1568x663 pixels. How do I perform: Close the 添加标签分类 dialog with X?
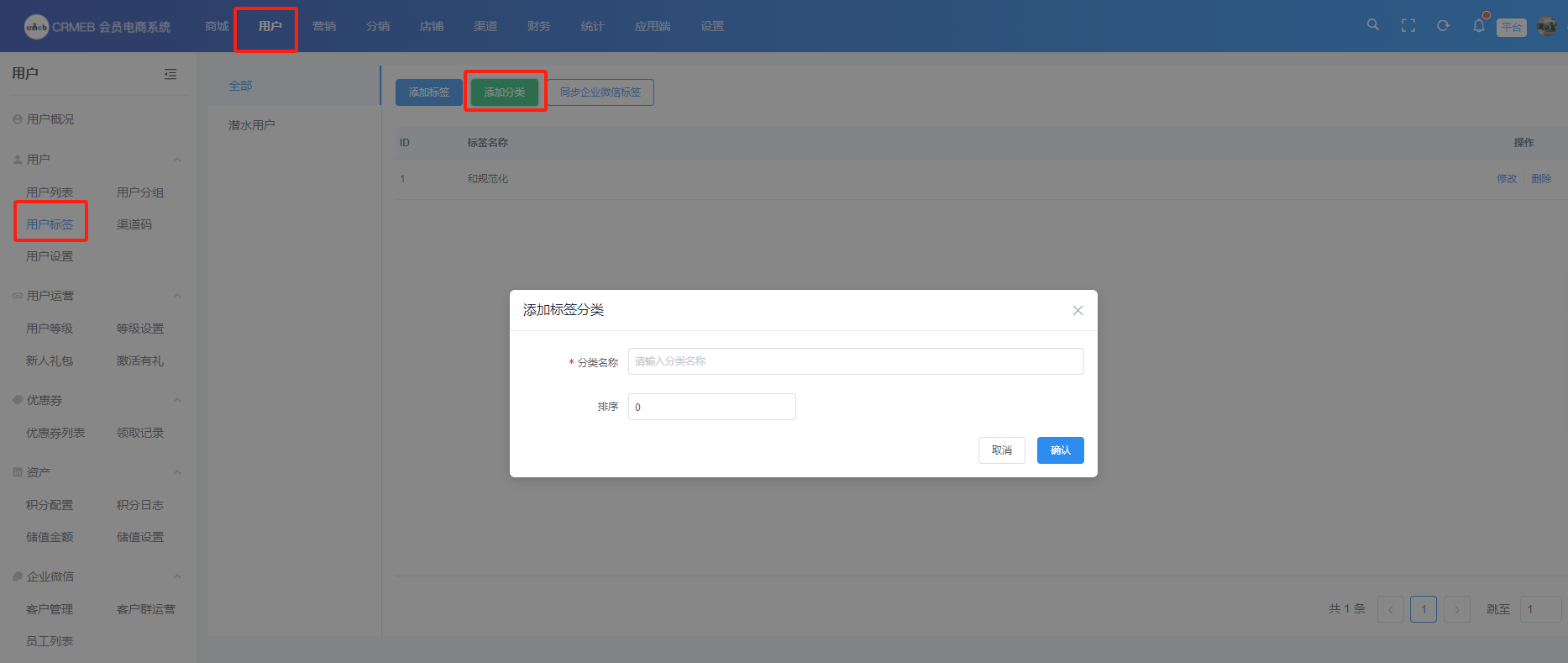coord(1078,310)
